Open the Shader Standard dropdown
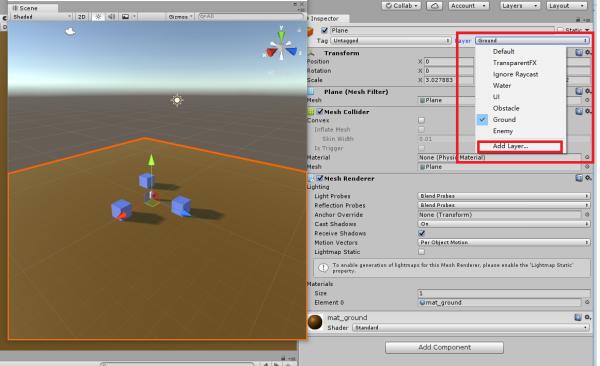Image resolution: width=600 pixels, height=366 pixels. pos(471,328)
